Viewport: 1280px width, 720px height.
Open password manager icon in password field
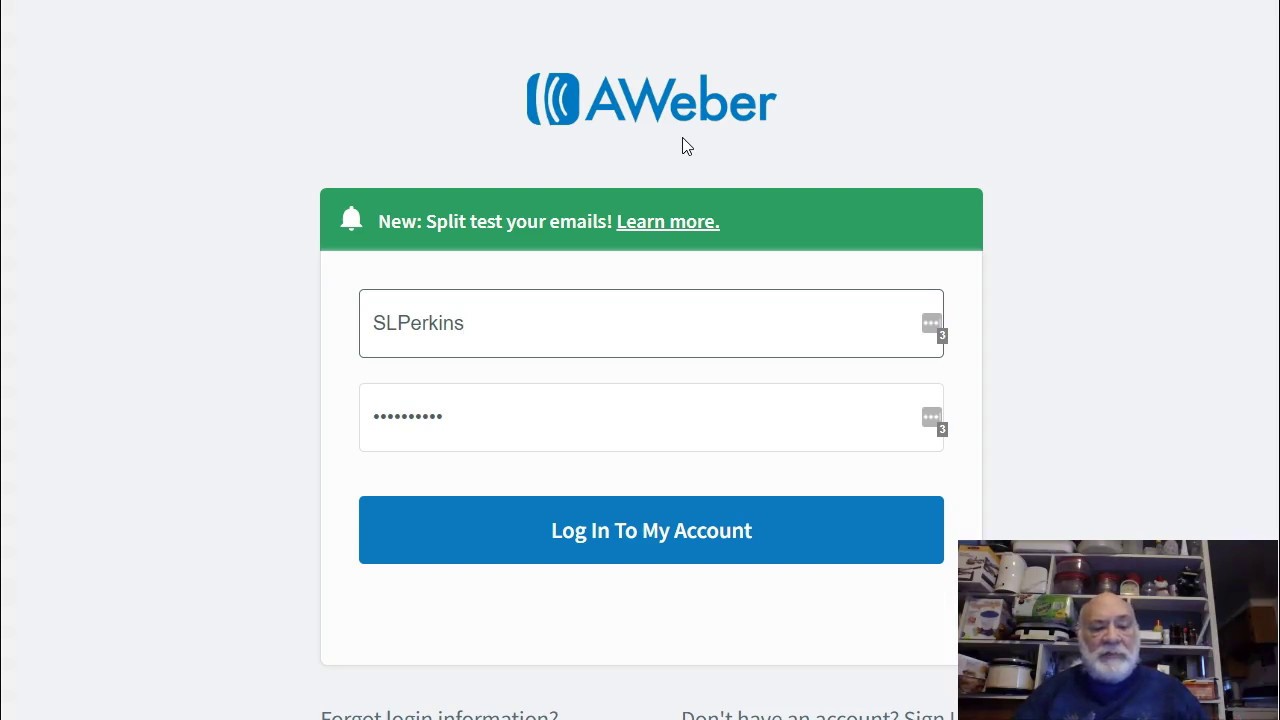pyautogui.click(x=931, y=417)
